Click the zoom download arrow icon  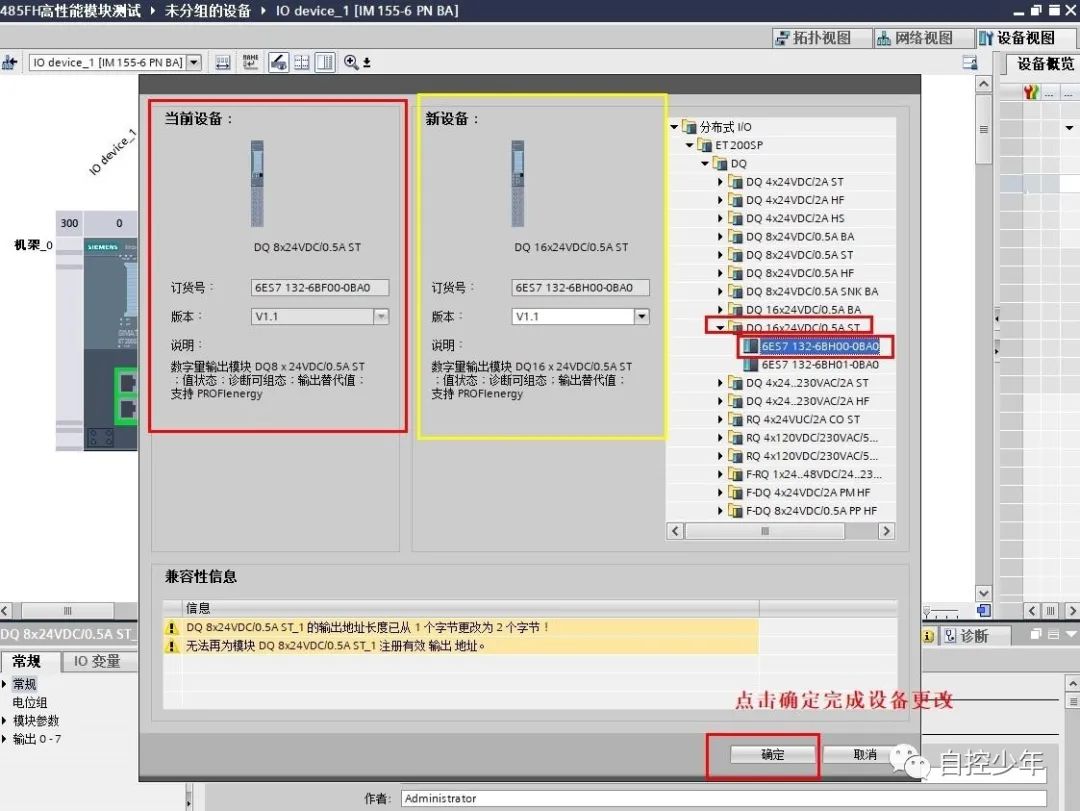367,63
